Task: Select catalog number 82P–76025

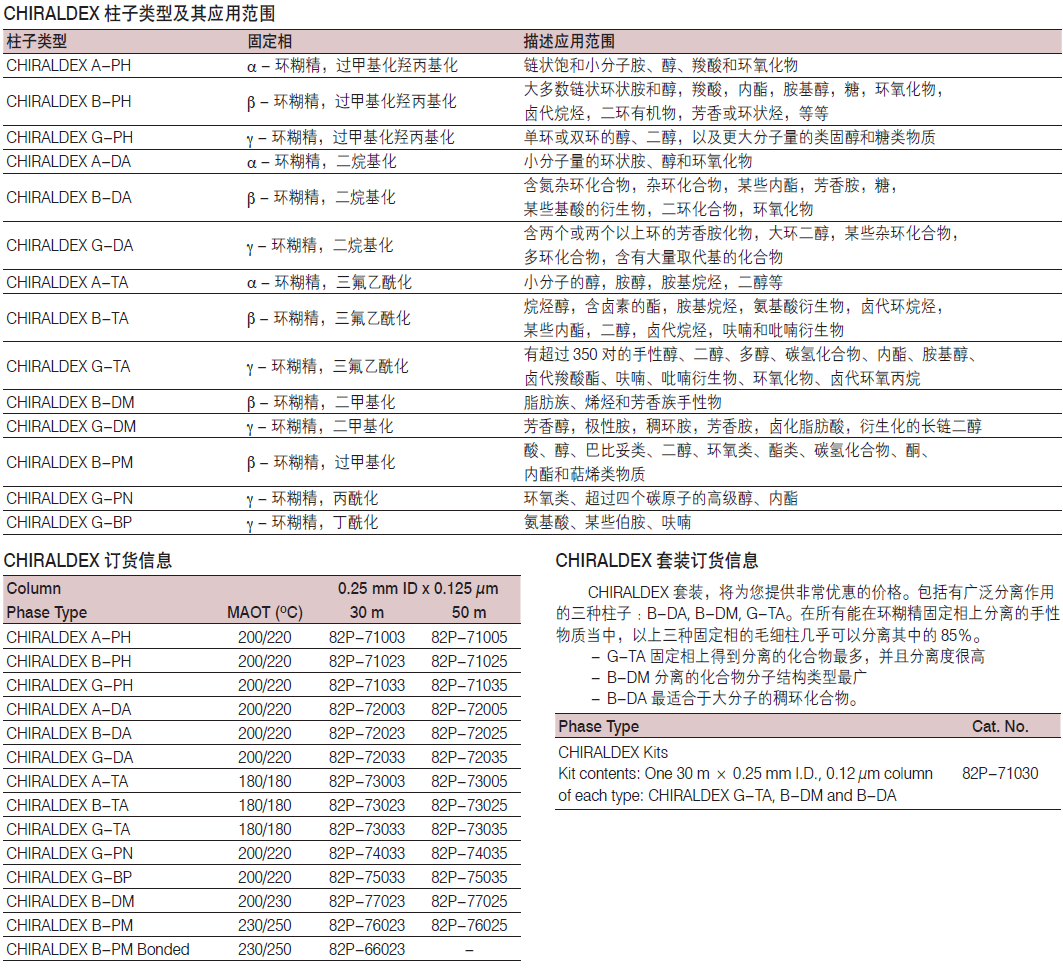Action: click(469, 925)
